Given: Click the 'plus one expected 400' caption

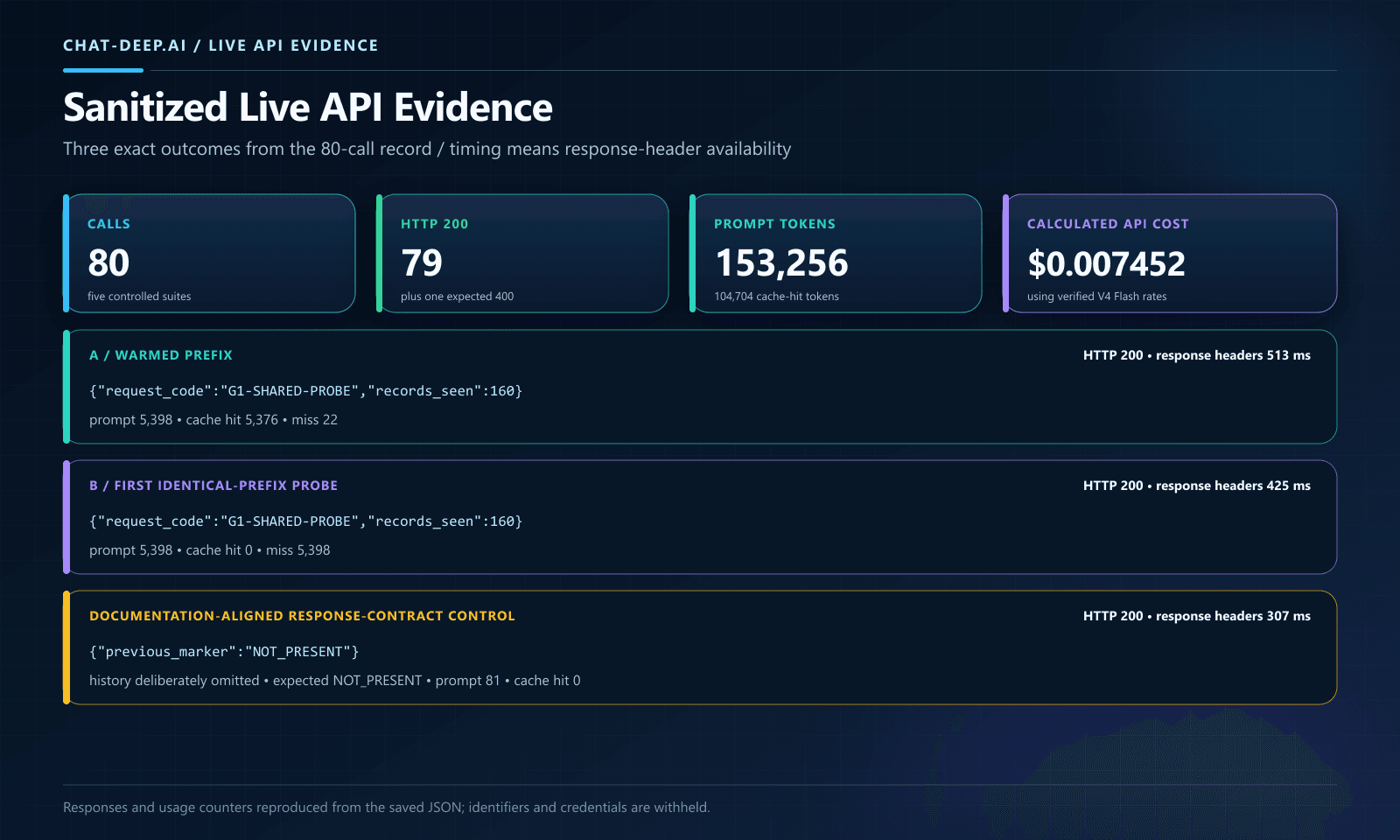Looking at the screenshot, I should (457, 297).
